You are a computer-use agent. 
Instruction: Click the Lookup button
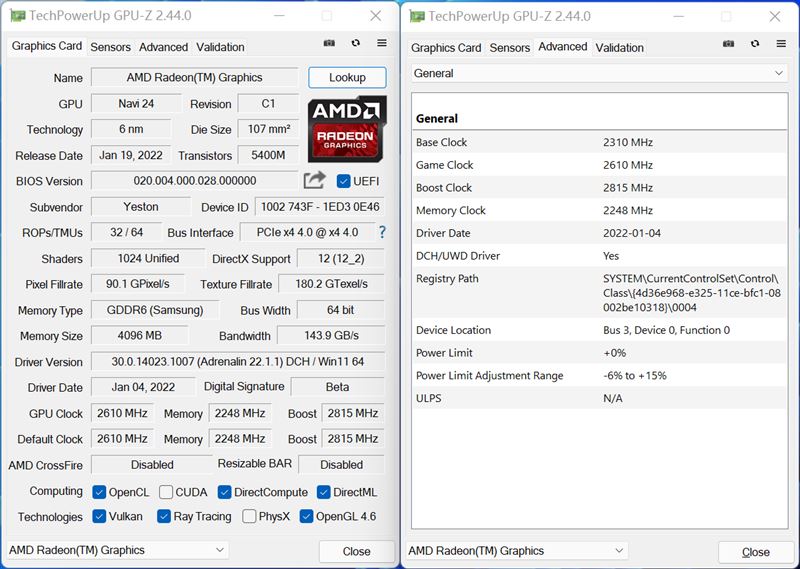coord(347,77)
